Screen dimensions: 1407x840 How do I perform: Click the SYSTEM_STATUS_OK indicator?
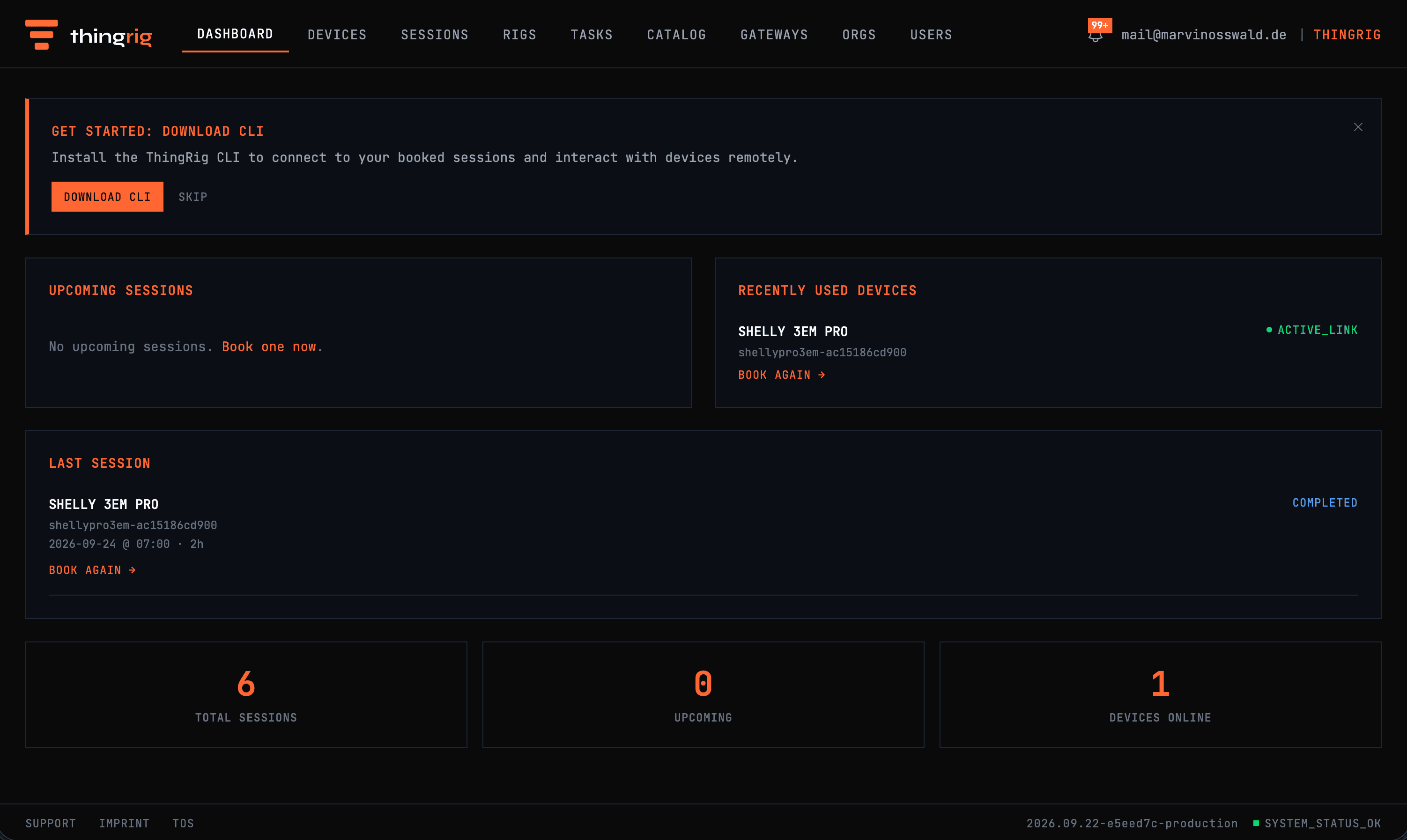(1317, 823)
